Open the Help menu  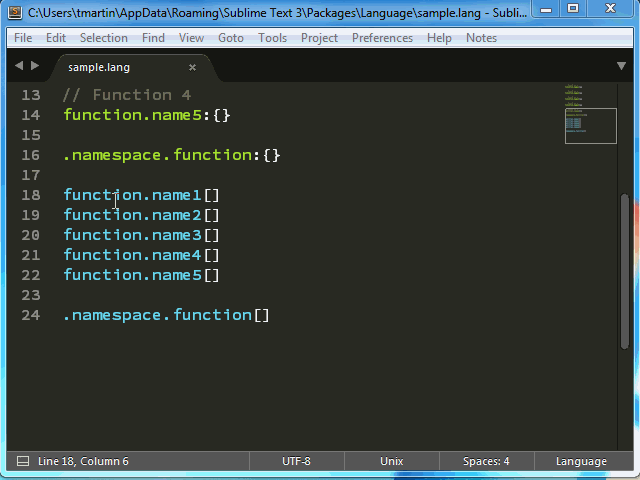pos(439,38)
